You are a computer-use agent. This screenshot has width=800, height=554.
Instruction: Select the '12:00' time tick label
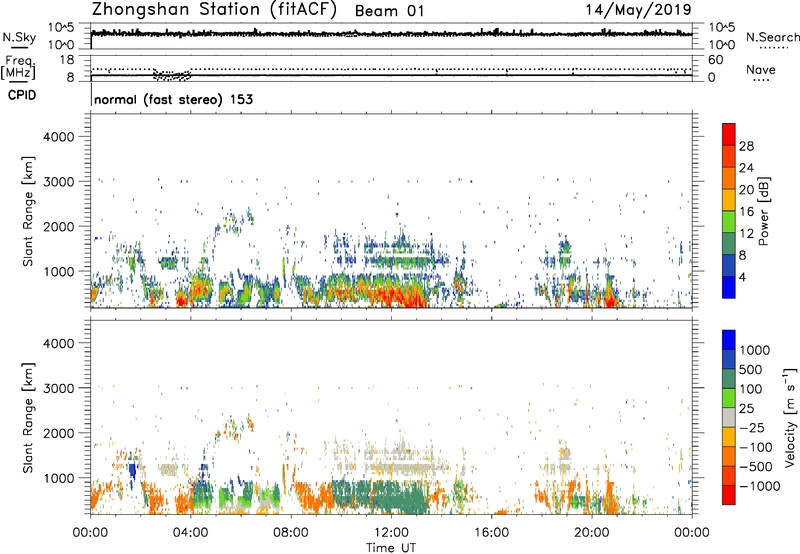coord(391,533)
